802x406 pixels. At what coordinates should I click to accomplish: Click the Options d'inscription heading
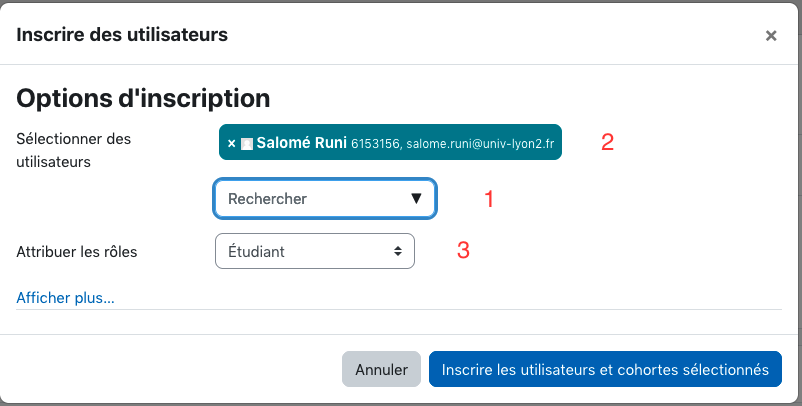(x=143, y=98)
